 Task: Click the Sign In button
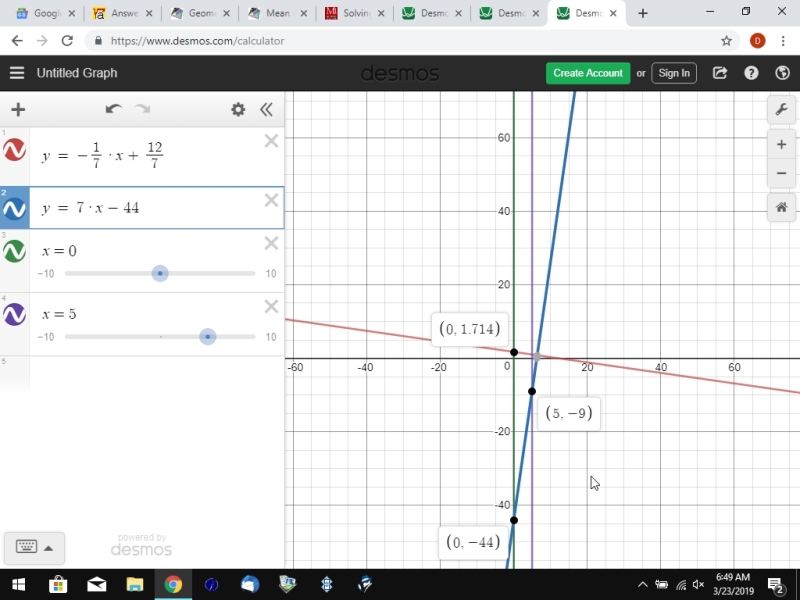[674, 73]
